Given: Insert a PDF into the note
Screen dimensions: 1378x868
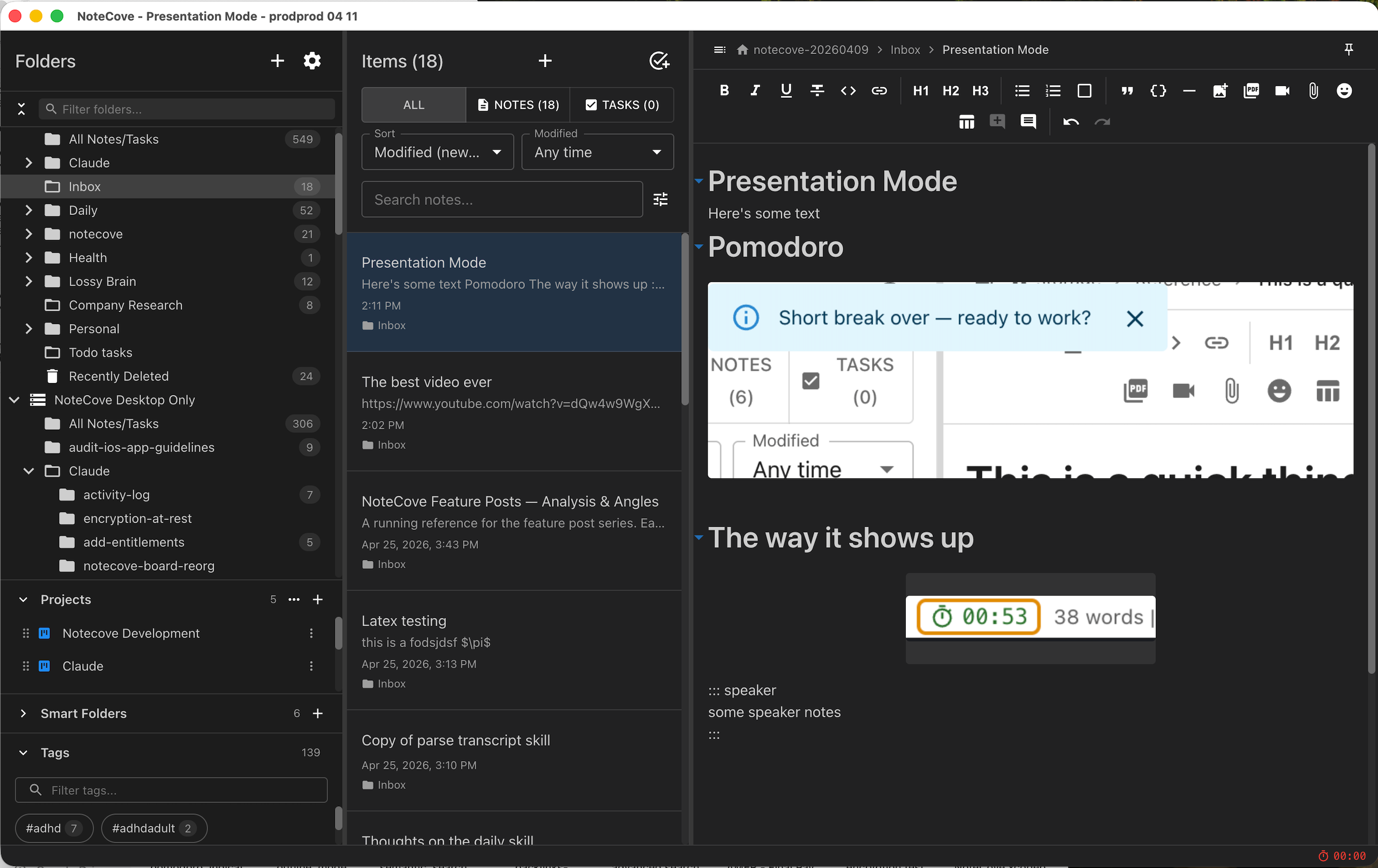Looking at the screenshot, I should coord(1251,90).
